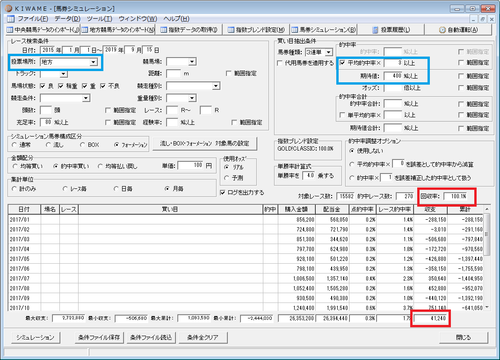Select the 通常 ticket structure radio button

[14, 145]
